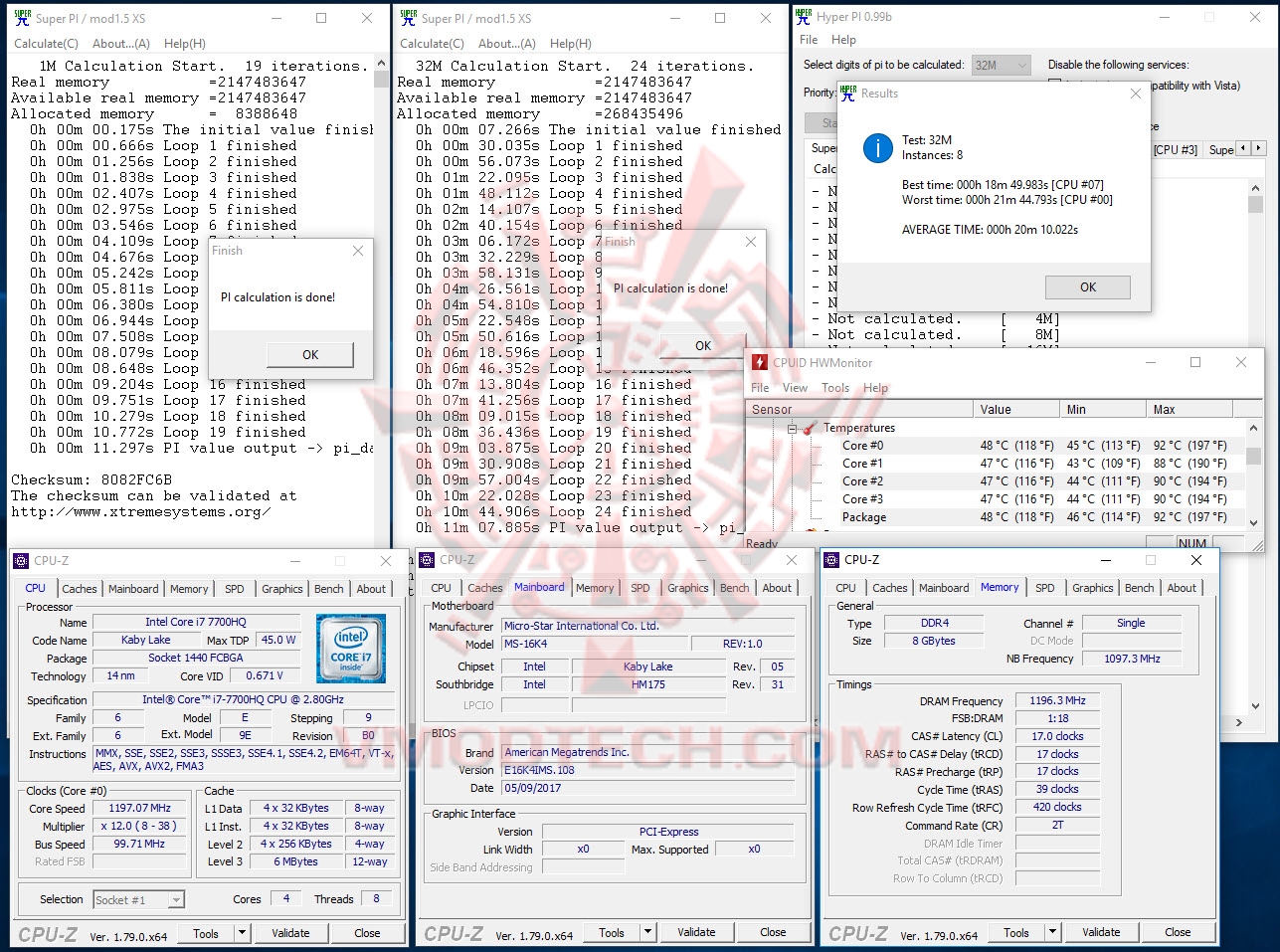This screenshot has height=952, width=1280.
Task: Click OK in the Hyper PI Results dialog
Action: [1088, 287]
